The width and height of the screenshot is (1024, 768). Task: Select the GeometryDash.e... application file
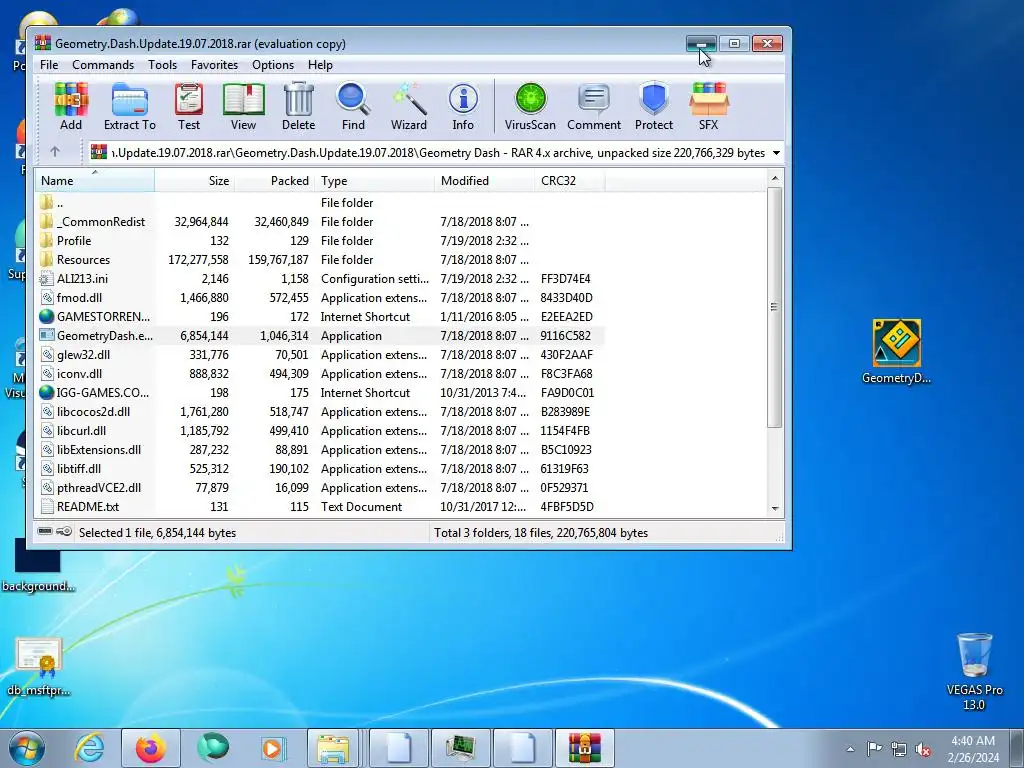point(95,336)
